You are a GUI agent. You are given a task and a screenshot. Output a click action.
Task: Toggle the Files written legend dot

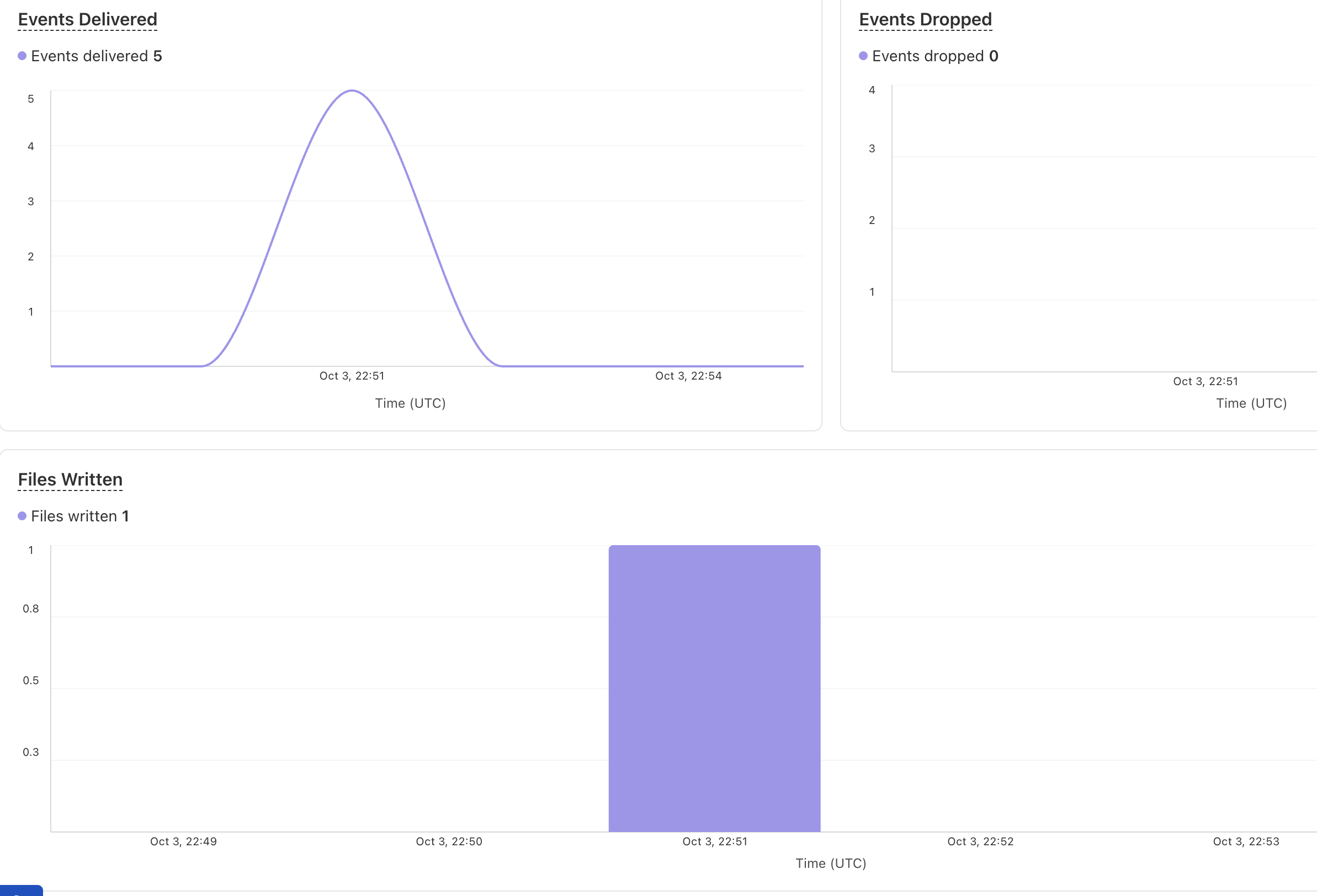(22, 516)
